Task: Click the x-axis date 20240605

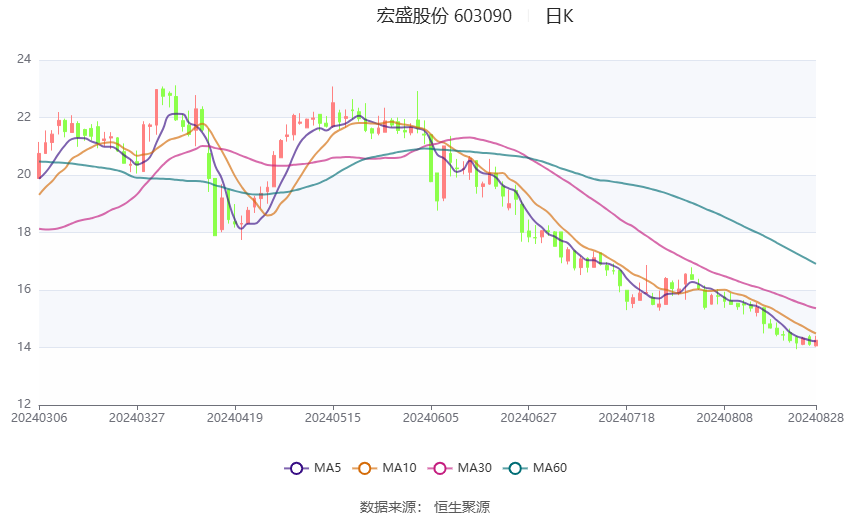Action: coord(430,418)
